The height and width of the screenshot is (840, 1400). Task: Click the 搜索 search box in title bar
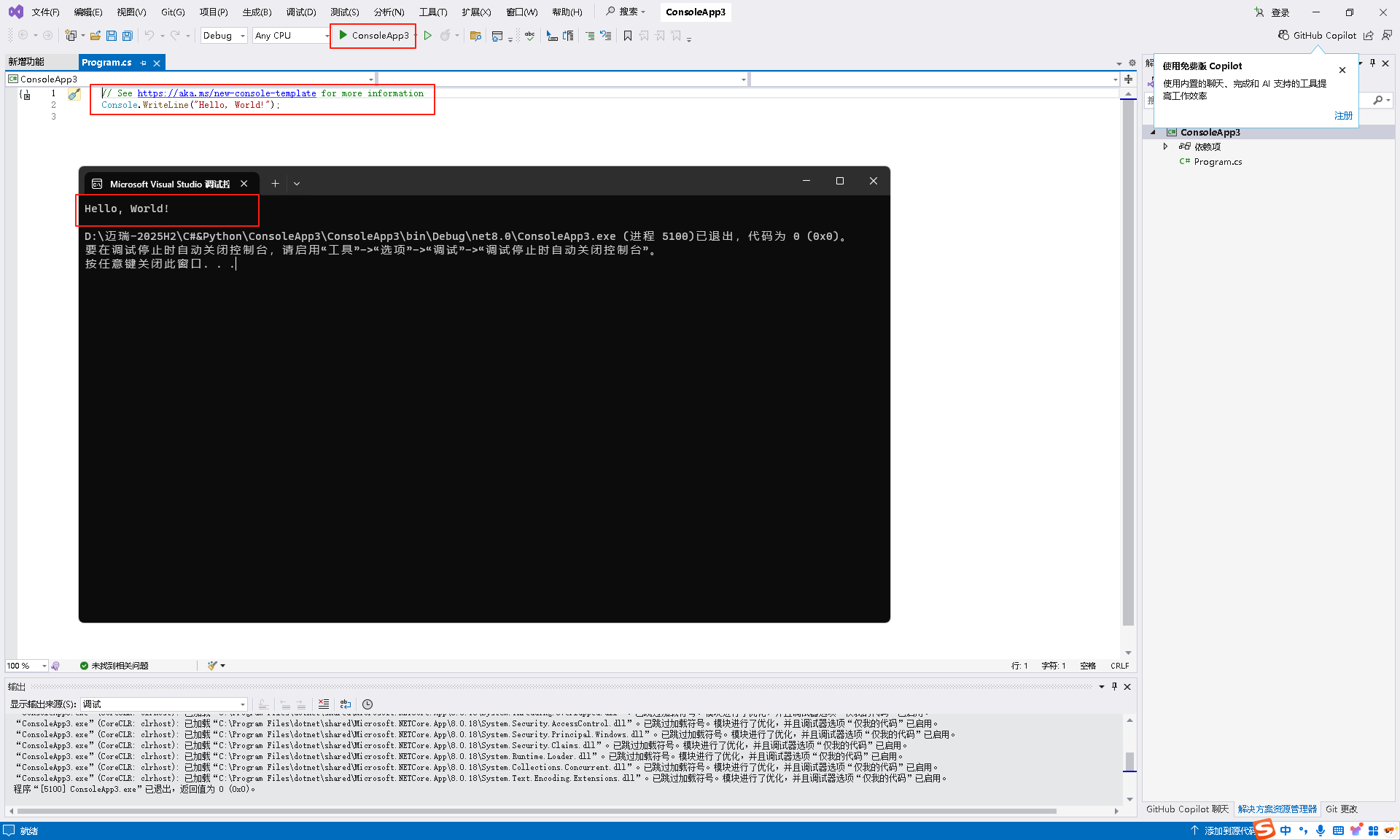tap(626, 12)
